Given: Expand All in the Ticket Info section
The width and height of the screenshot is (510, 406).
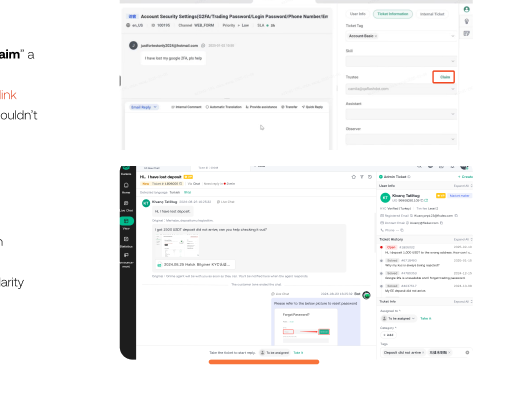Looking at the screenshot, I should coord(463,301).
